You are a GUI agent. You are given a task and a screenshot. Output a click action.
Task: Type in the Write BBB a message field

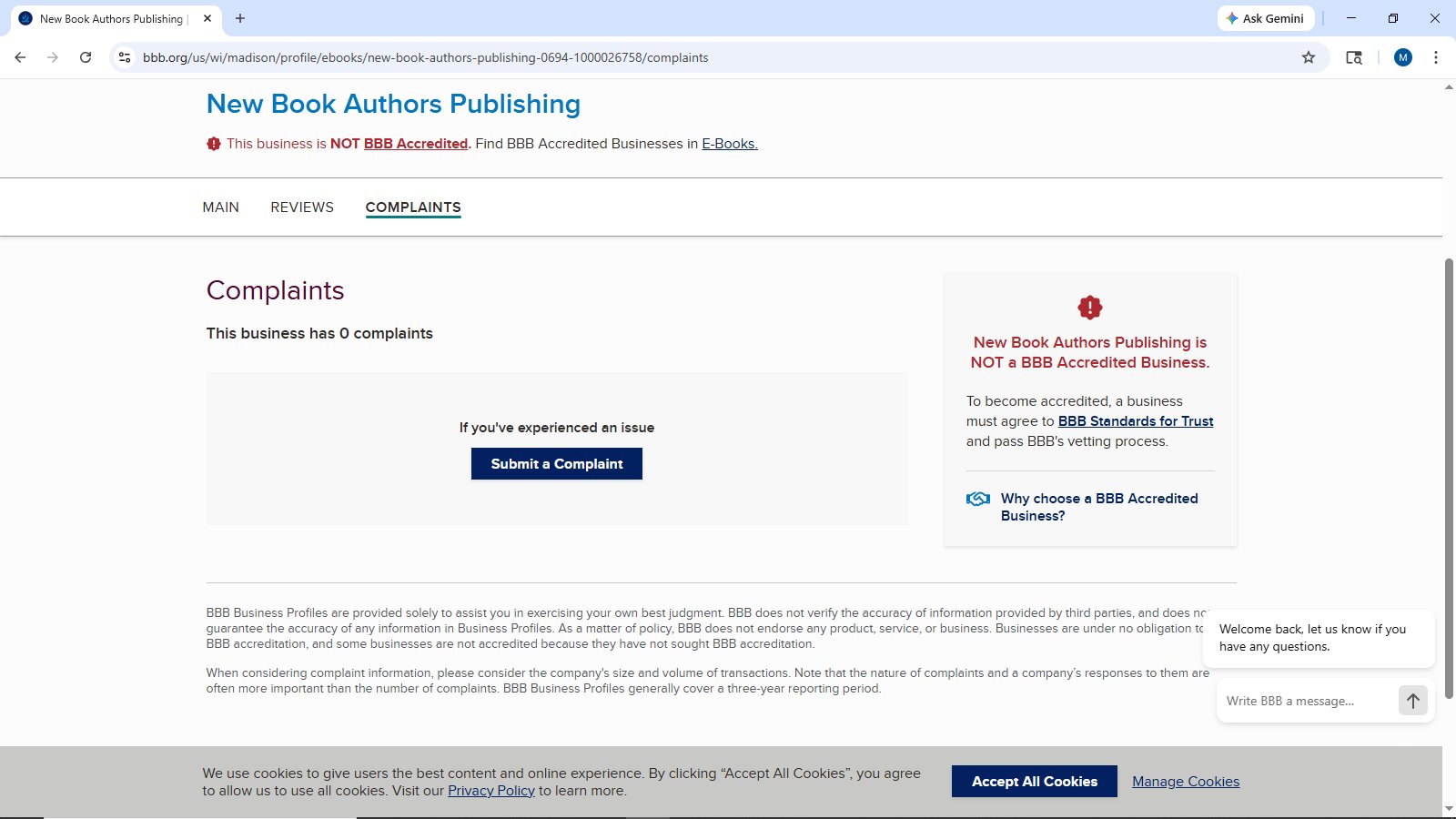[1306, 701]
